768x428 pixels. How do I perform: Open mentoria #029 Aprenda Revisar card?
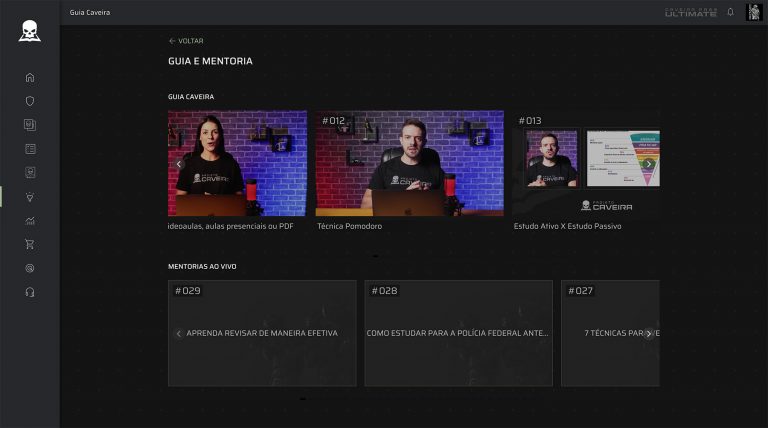pos(262,333)
